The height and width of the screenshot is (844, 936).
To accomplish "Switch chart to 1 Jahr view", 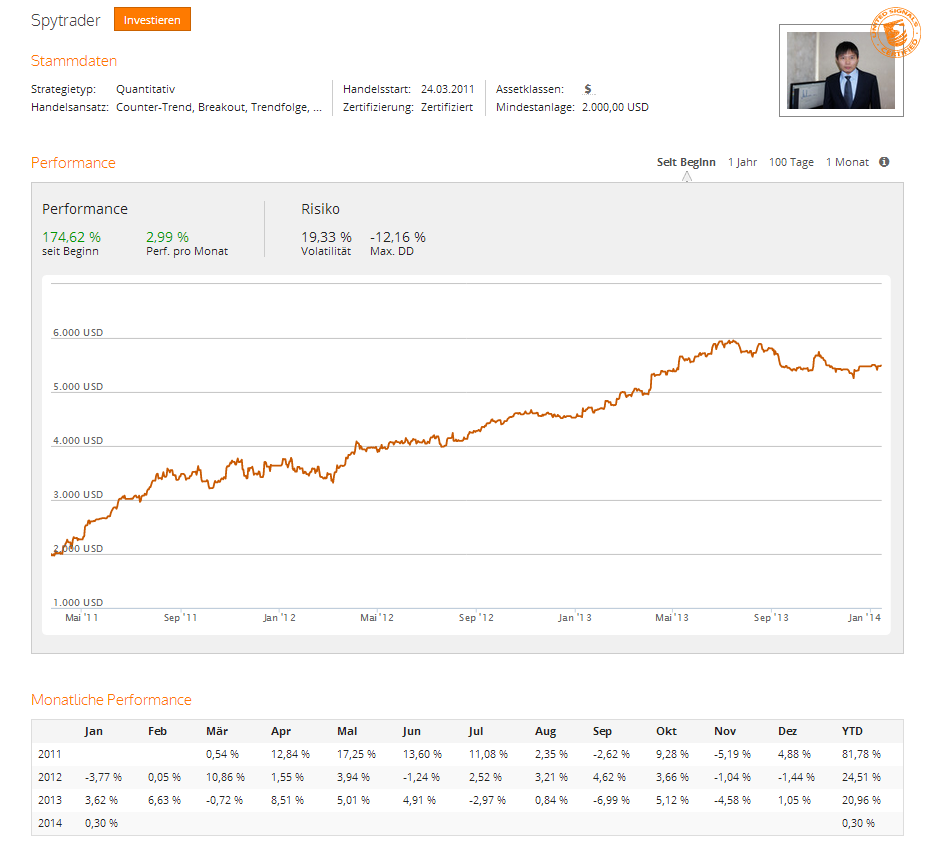I will (742, 162).
